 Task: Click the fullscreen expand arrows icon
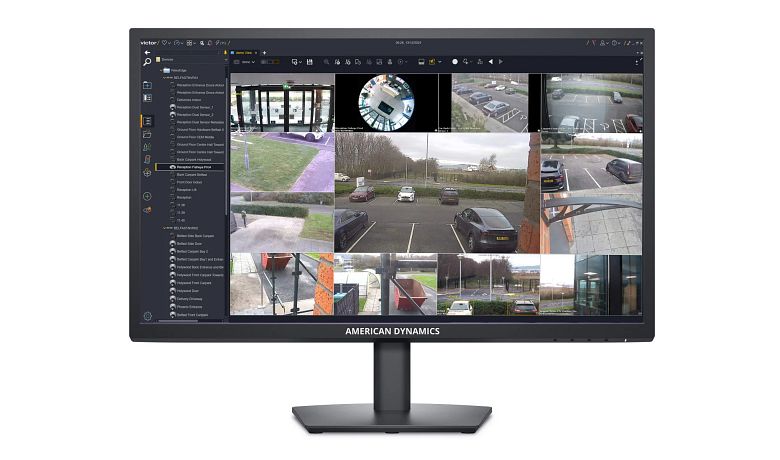pos(639,62)
